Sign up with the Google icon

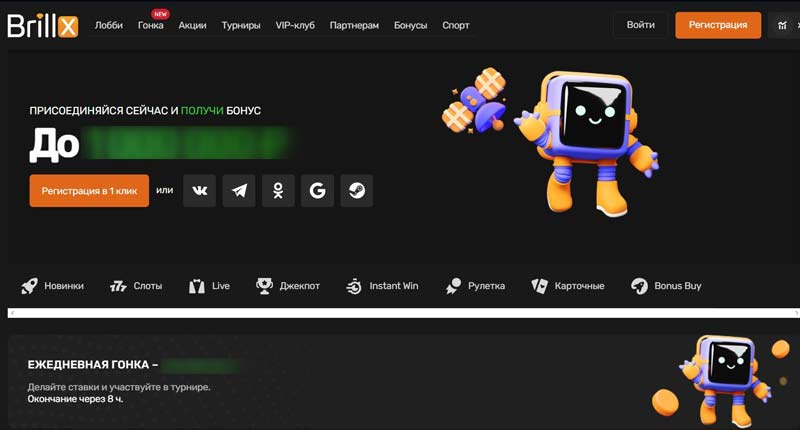[317, 190]
